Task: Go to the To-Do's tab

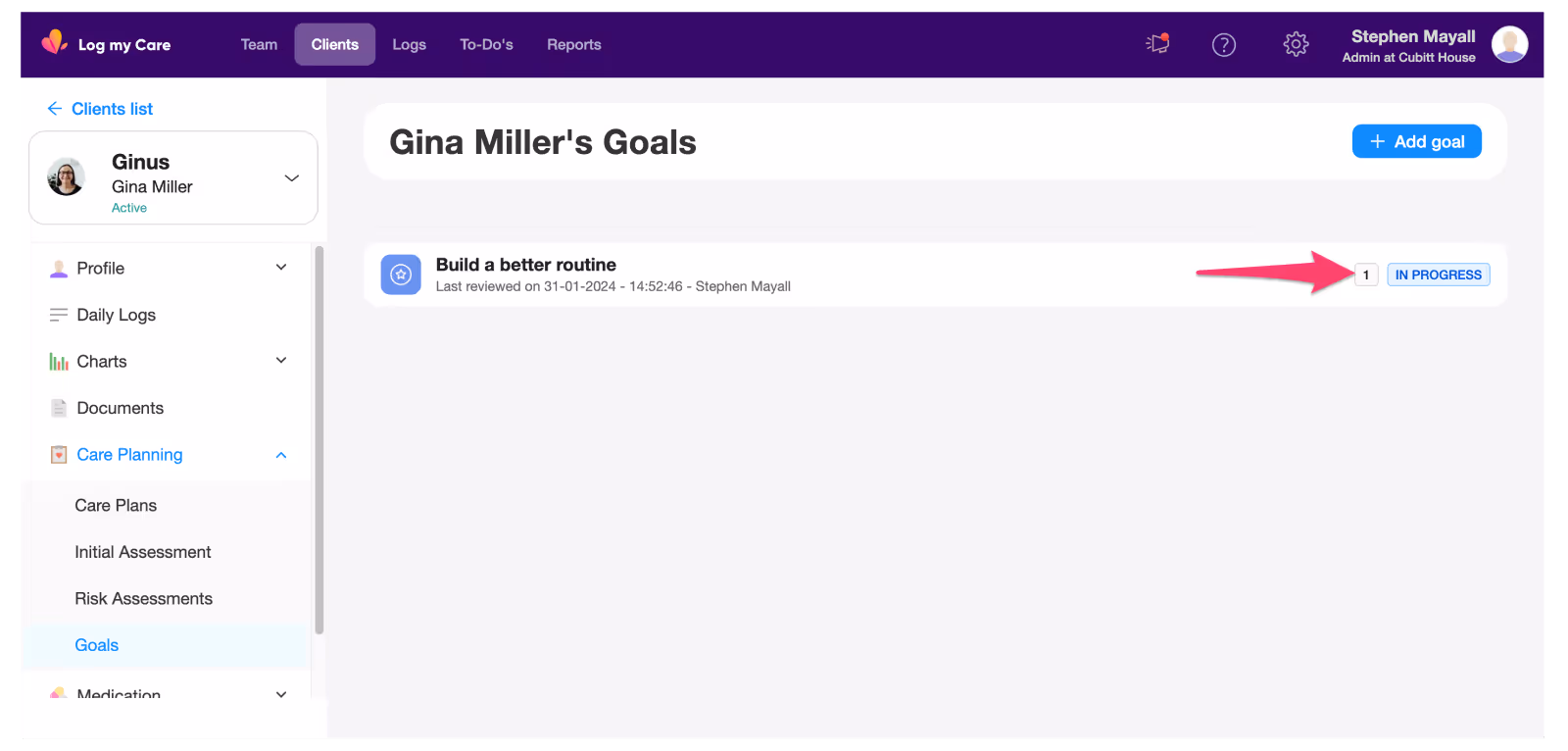Action: [x=486, y=44]
